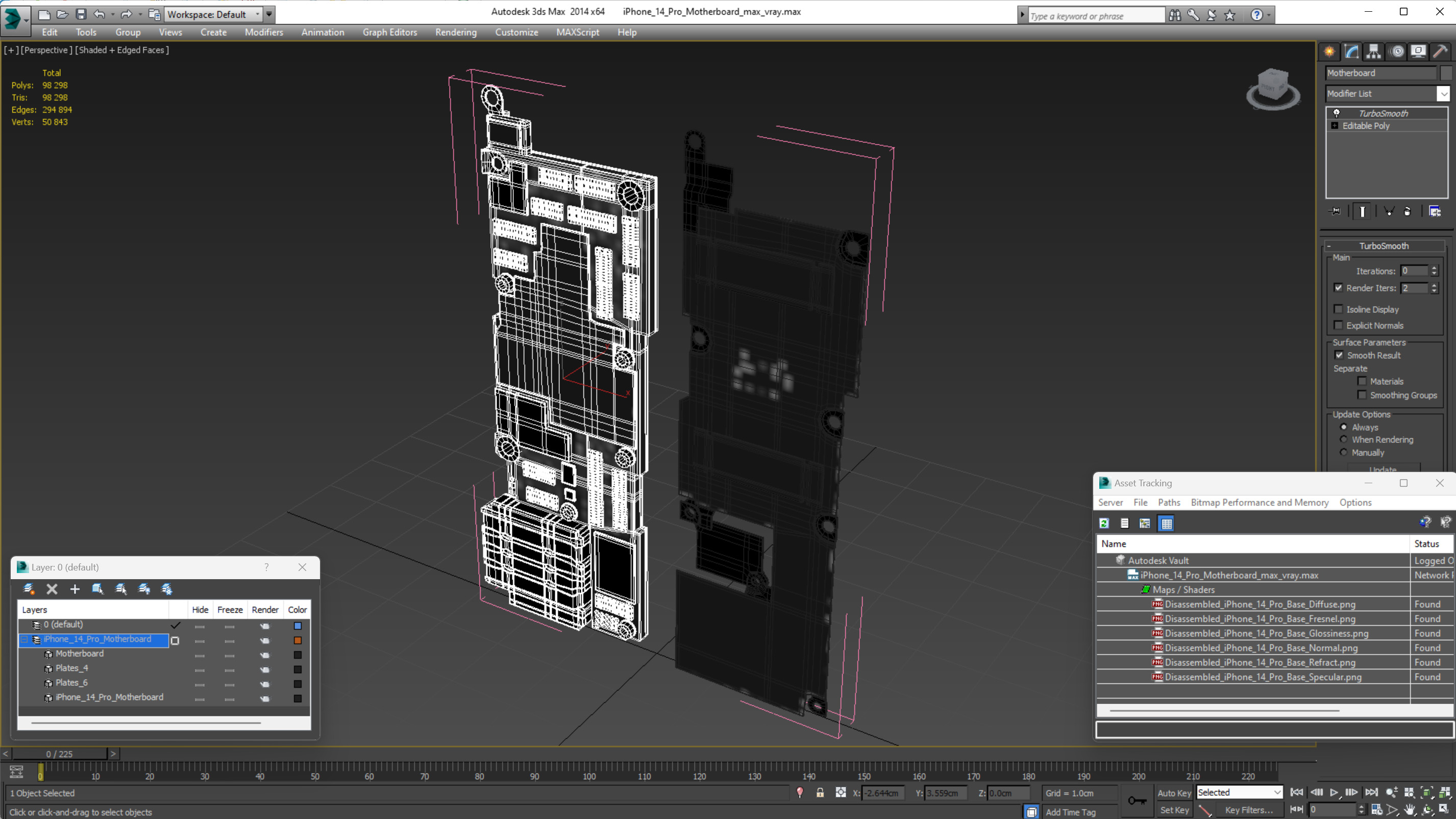Viewport: 1456px width, 819px height.
Task: Toggle TurboSmooth modifier lightbulb
Action: [1337, 113]
